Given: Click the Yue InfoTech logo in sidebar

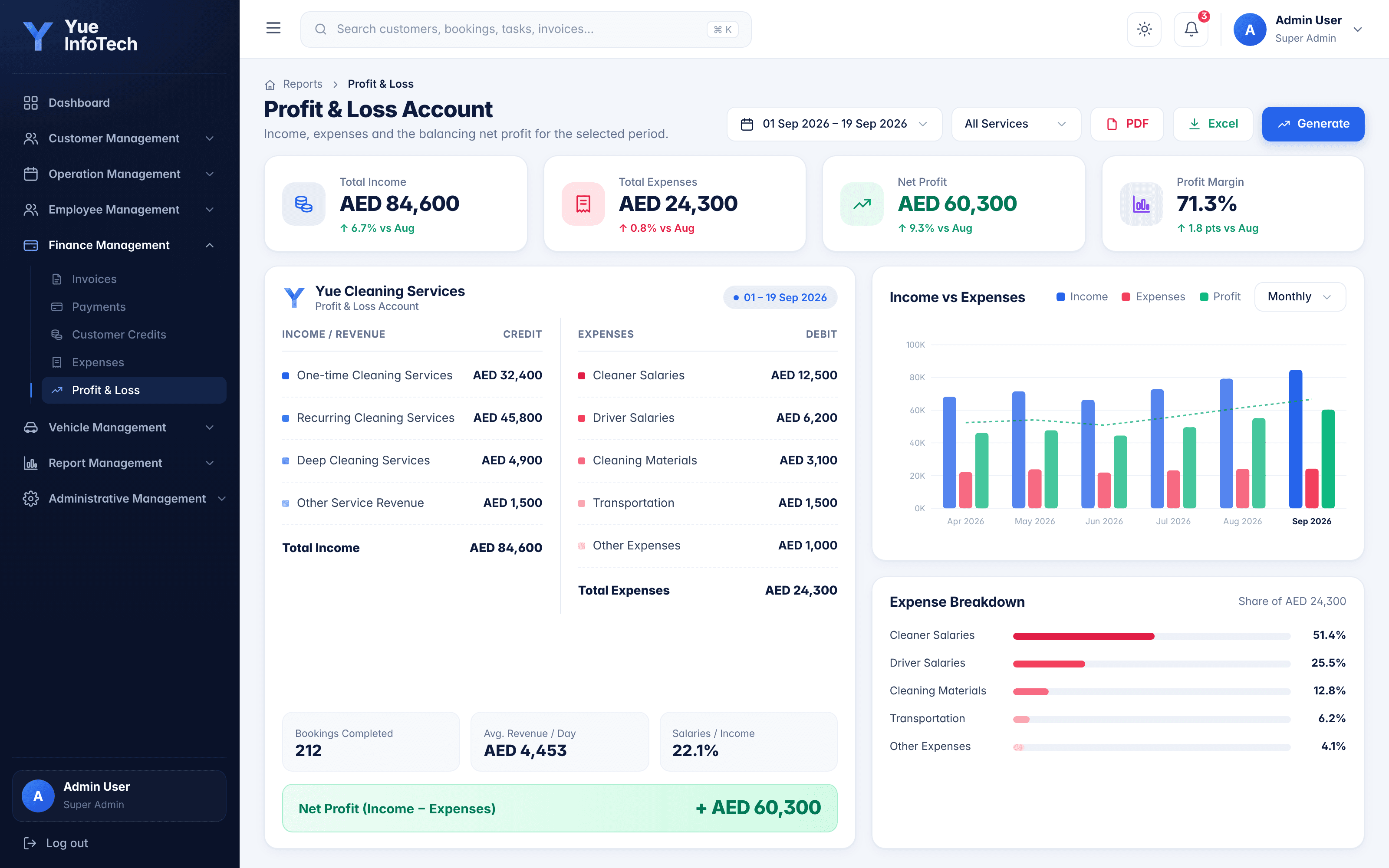Looking at the screenshot, I should coord(80,36).
